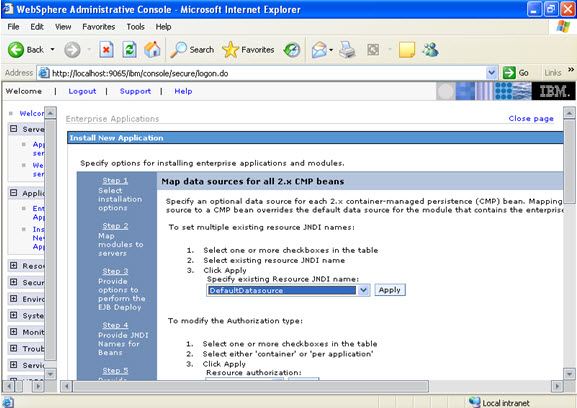Refresh the page via toolbar icon
Screen dimensions: 577x408
129,50
